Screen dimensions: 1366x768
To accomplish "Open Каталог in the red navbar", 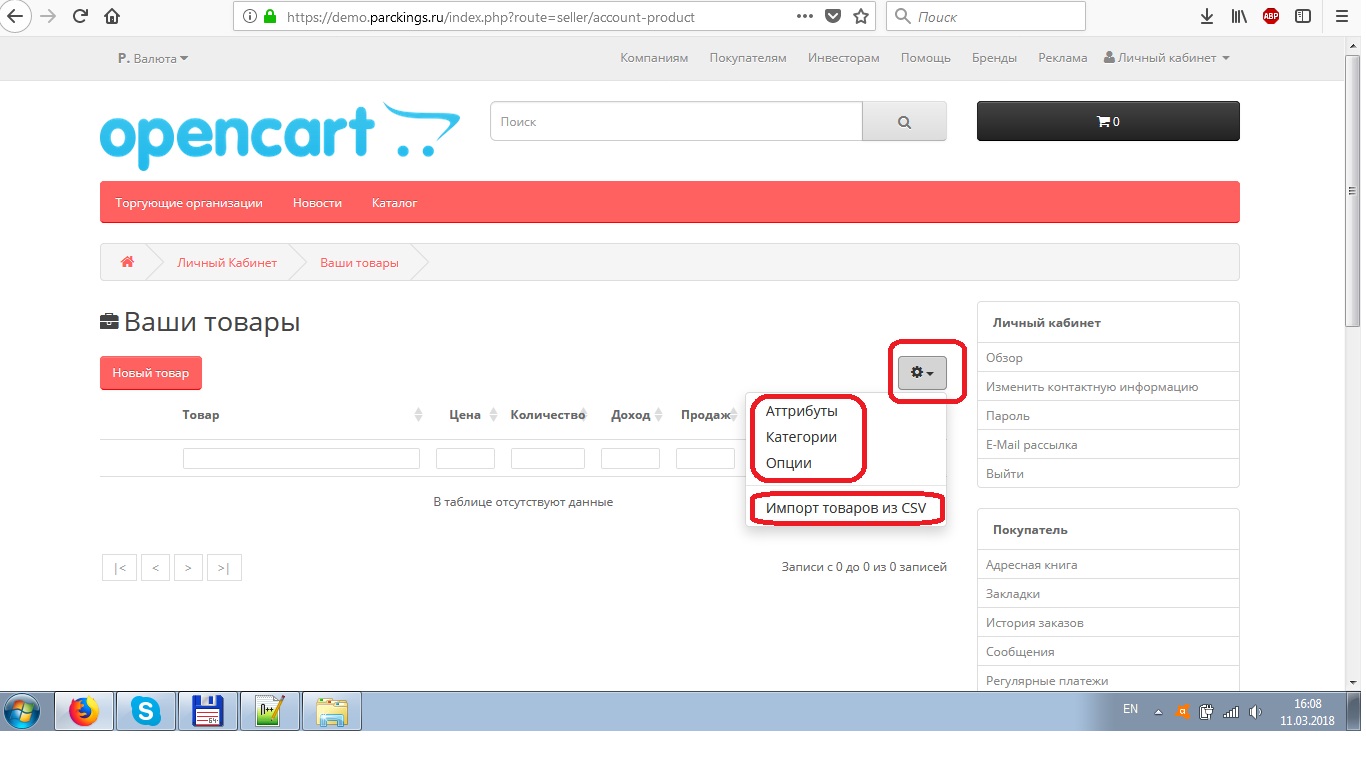I will (x=394, y=203).
